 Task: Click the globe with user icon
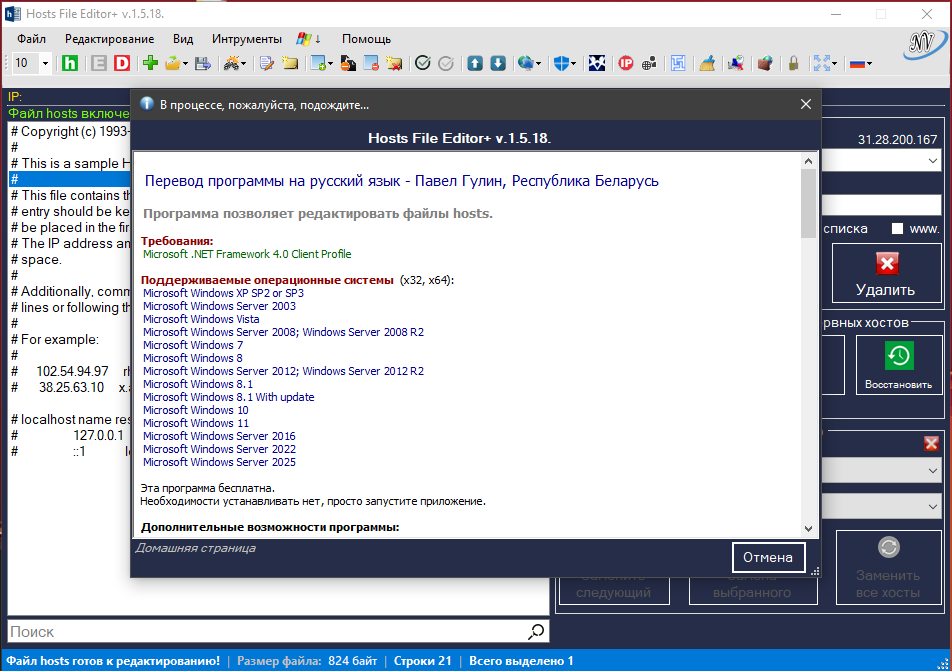click(649, 63)
